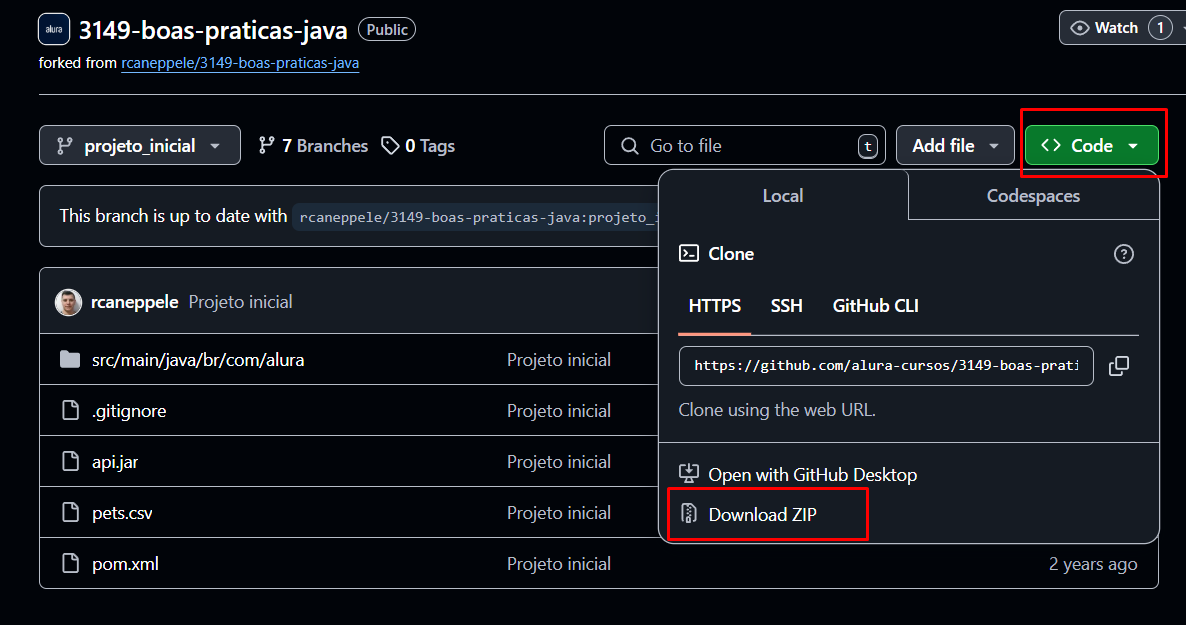Viewport: 1186px width, 625px height.
Task: Open the projeto_inicial branch dropdown
Action: pos(140,145)
